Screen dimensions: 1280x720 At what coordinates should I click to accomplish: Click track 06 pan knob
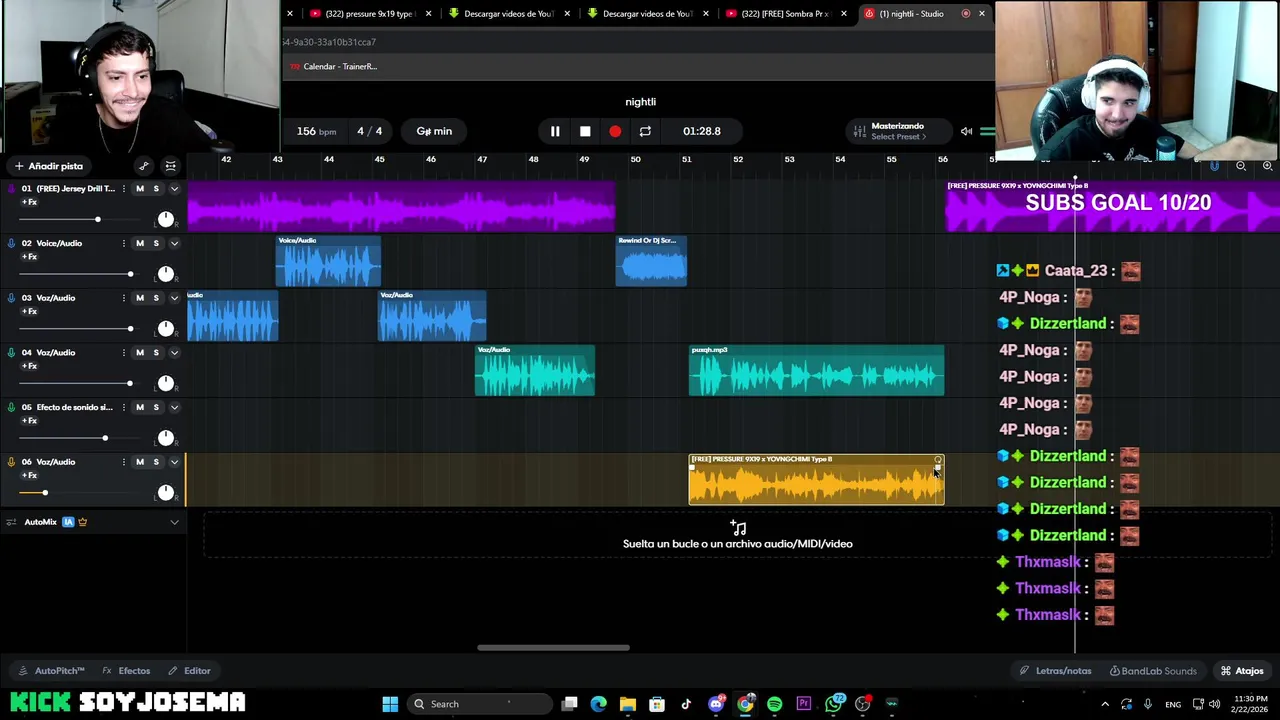pyautogui.click(x=166, y=493)
